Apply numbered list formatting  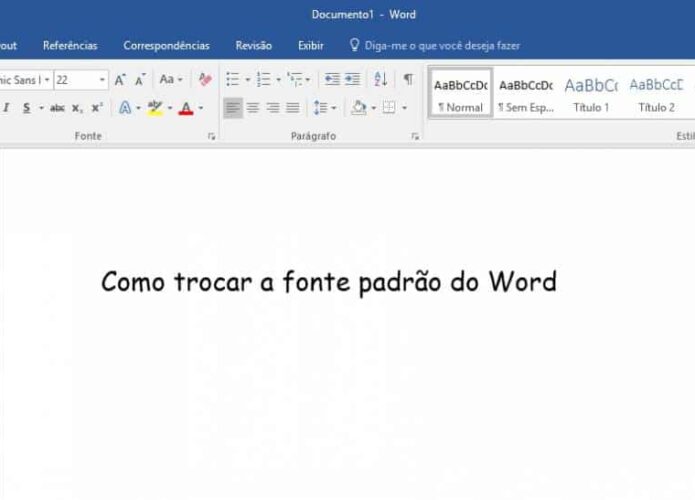click(x=263, y=80)
